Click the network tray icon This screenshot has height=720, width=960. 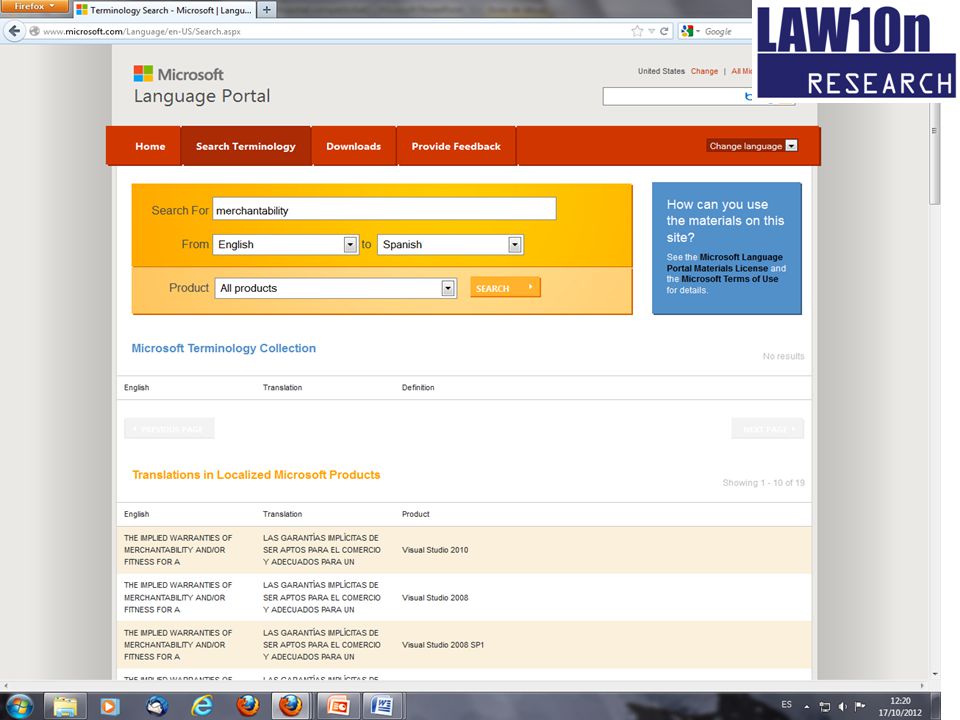coord(825,707)
